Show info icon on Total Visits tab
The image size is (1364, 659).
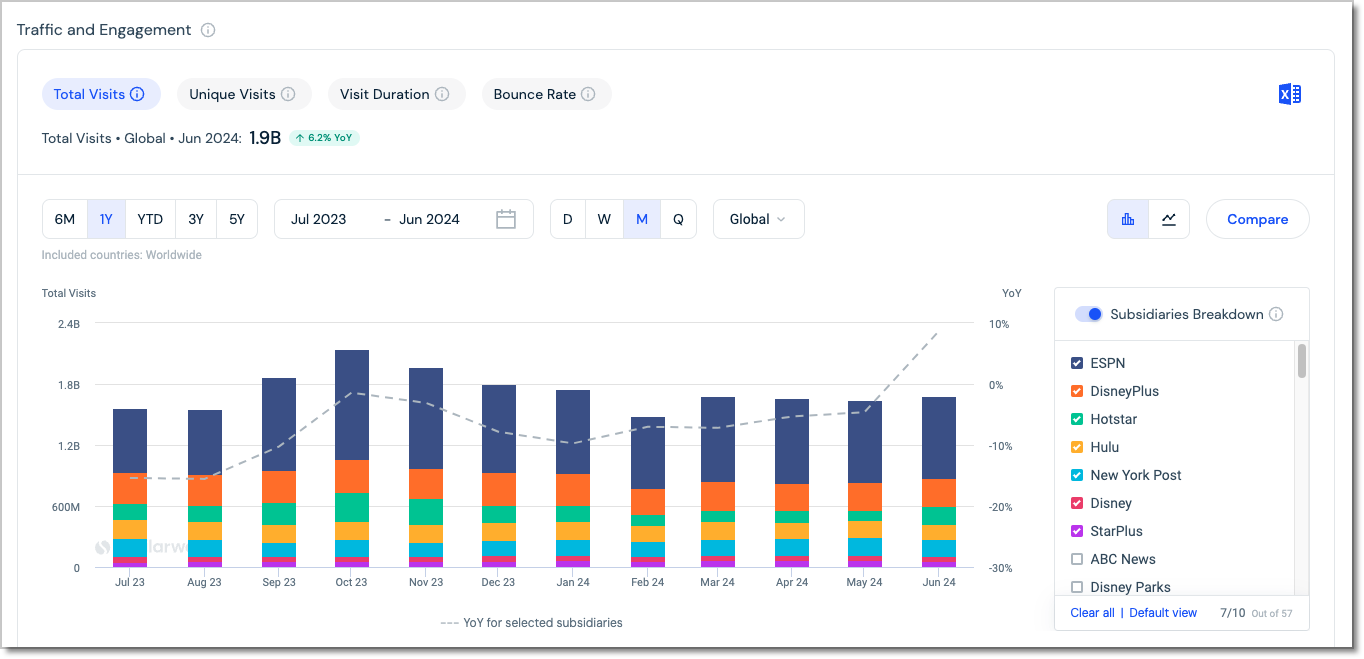[138, 94]
